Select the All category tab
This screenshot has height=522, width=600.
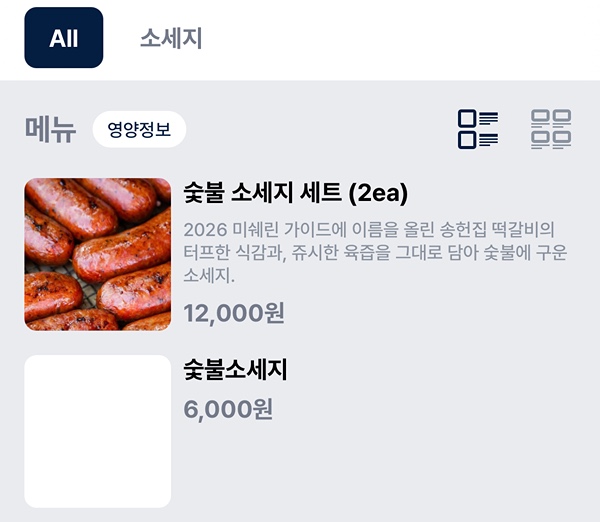click(x=64, y=38)
